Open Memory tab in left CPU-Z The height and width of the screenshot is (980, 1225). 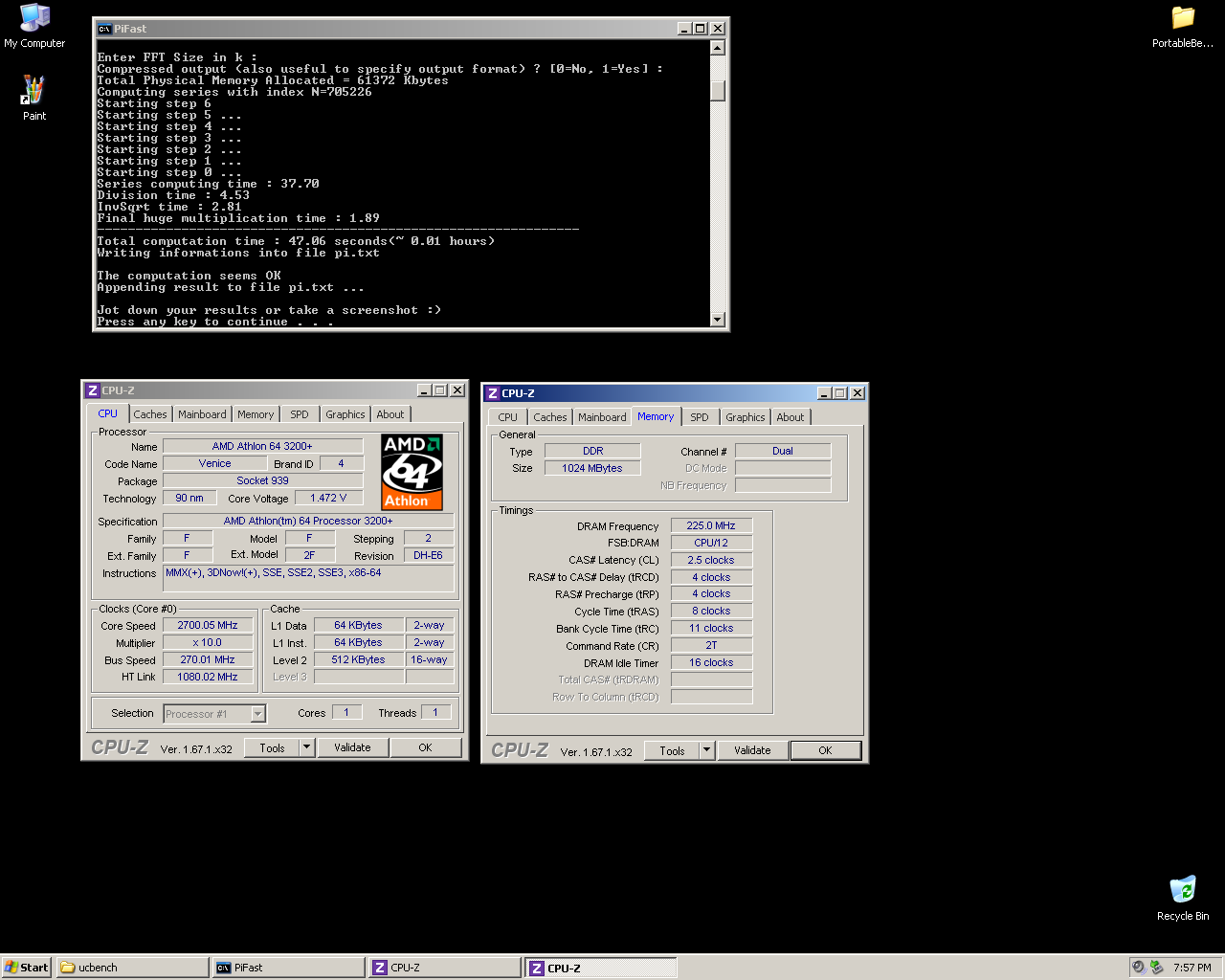coord(256,414)
